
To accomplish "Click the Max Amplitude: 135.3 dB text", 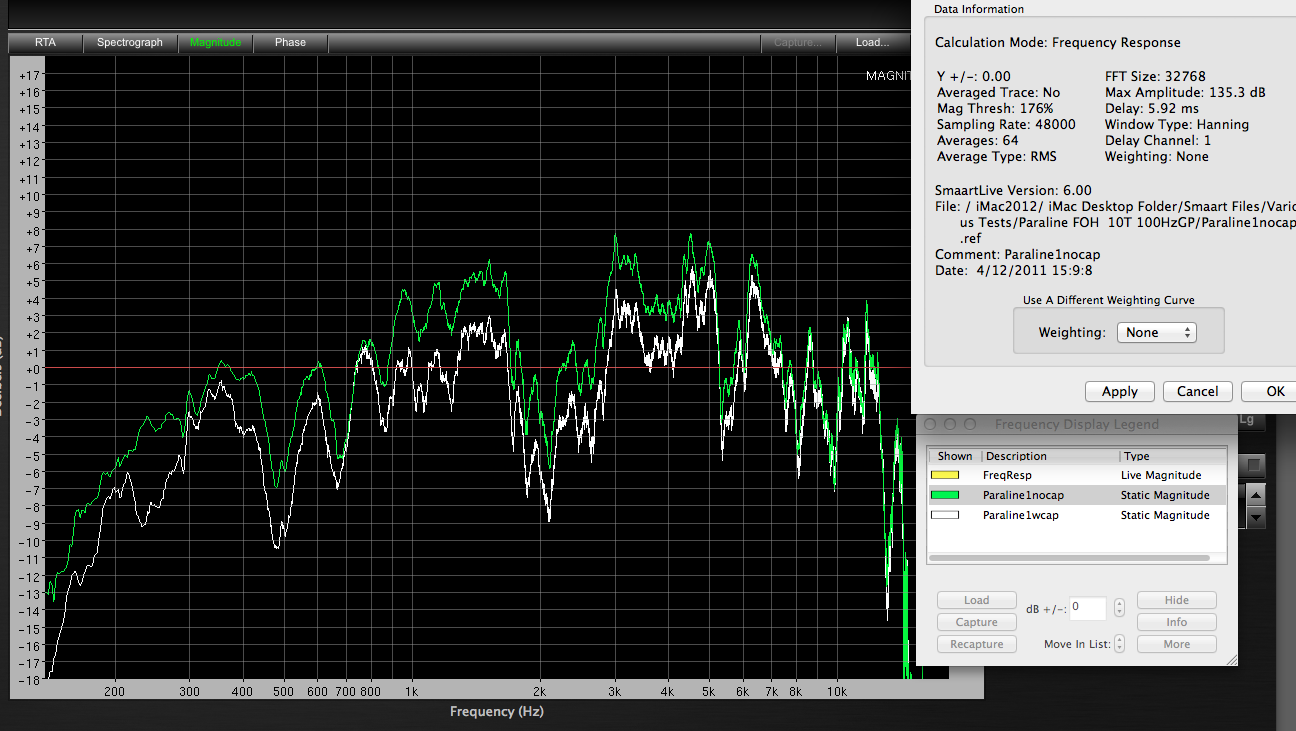I will point(1185,92).
